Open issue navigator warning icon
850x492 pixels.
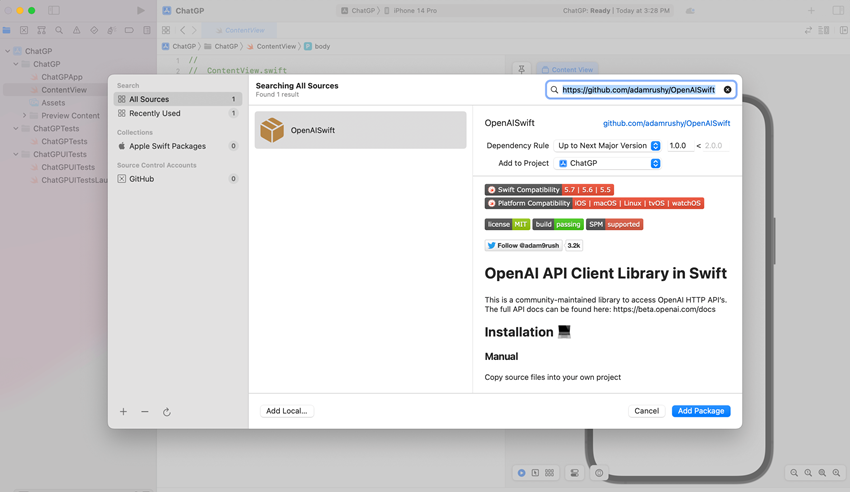76,30
